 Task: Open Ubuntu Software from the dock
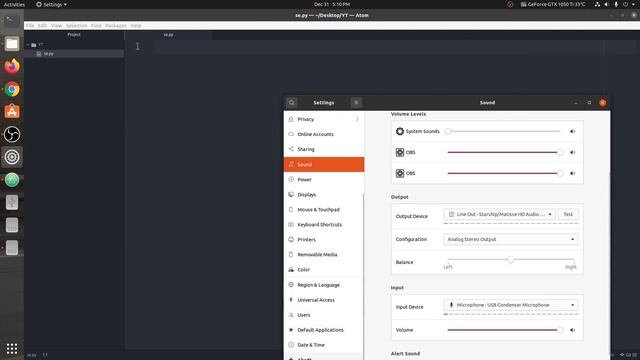coord(12,111)
